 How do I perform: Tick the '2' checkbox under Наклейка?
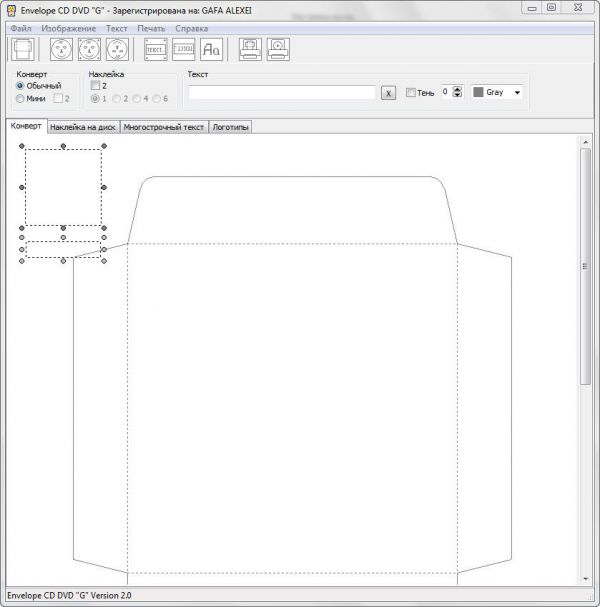pos(95,85)
